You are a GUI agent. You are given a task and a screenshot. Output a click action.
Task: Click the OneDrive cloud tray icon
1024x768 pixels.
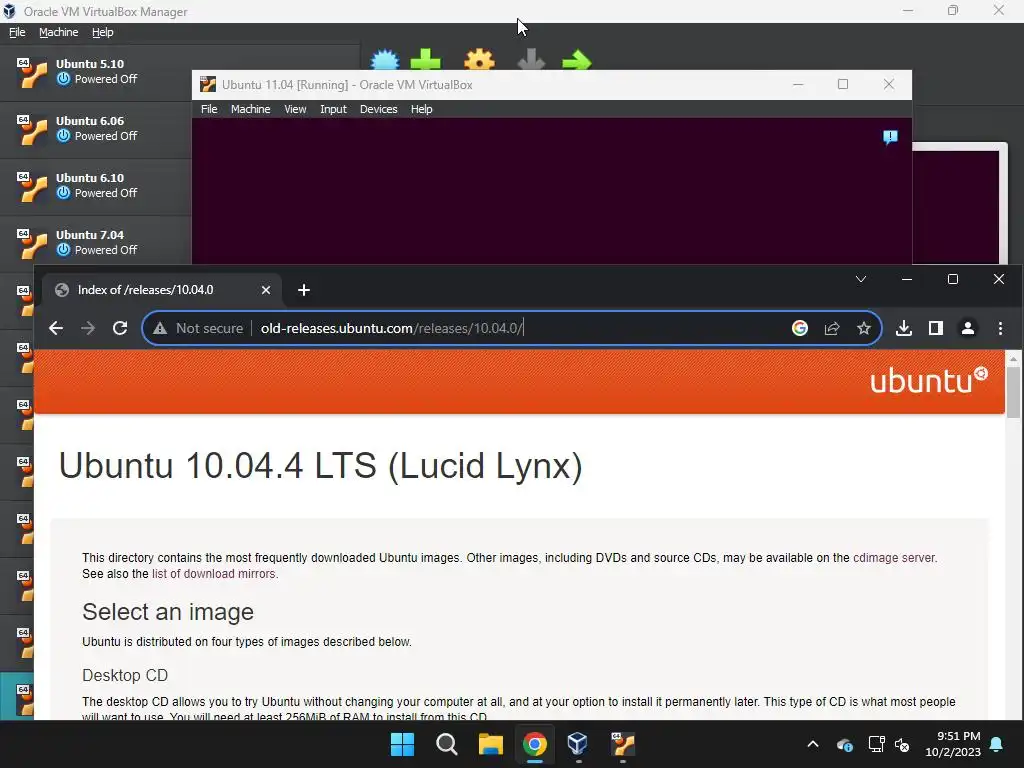844,744
